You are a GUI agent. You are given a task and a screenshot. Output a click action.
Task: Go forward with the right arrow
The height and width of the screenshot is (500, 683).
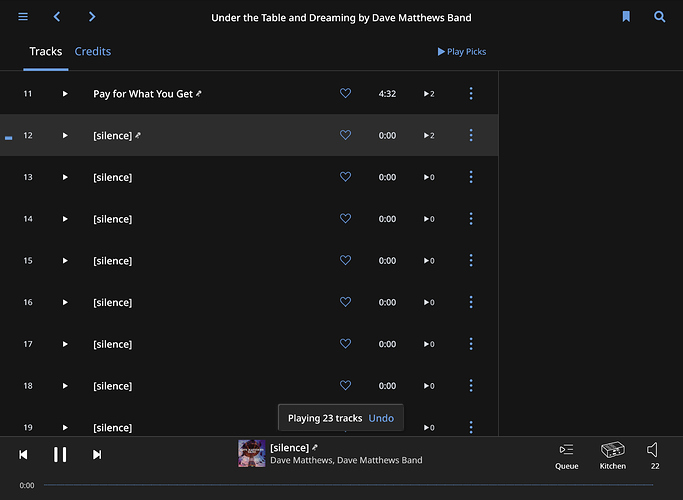coord(92,17)
